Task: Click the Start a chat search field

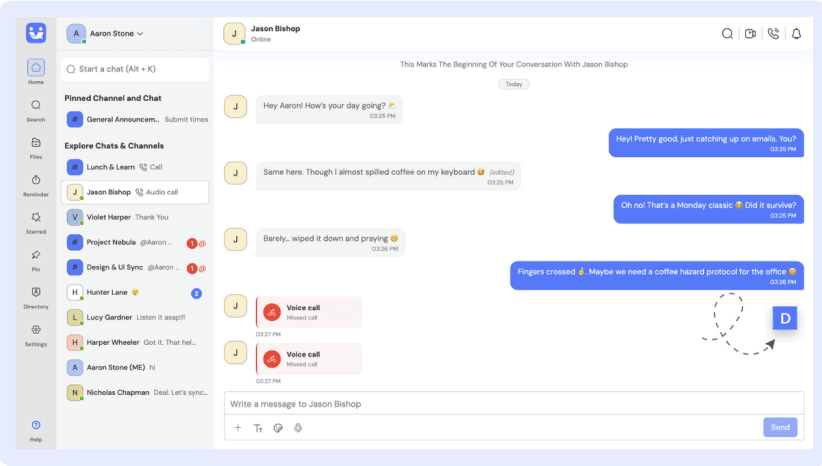Action: coord(135,69)
